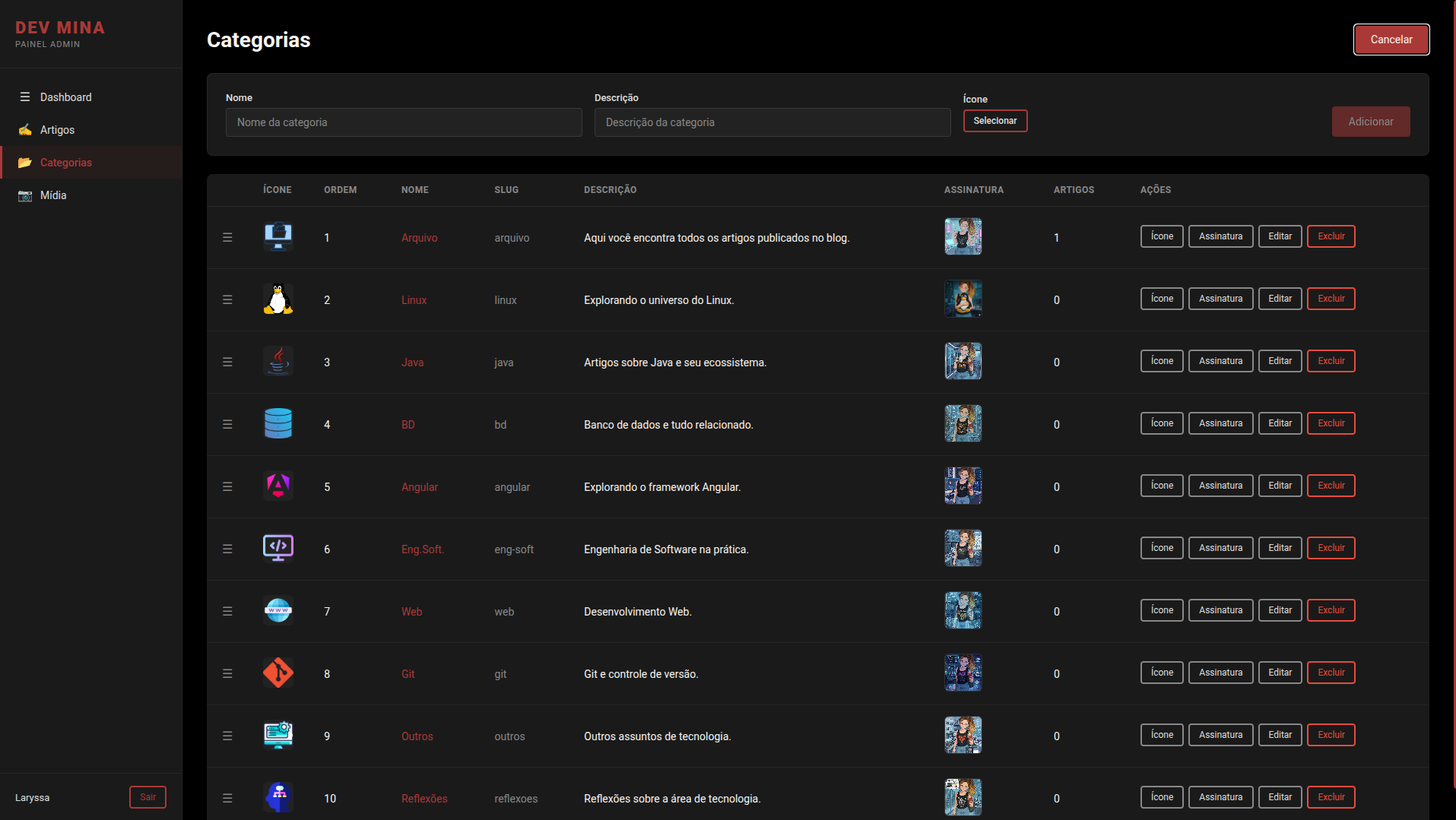Delete the Linux category with Excluir
The image size is (1456, 820).
tap(1331, 299)
